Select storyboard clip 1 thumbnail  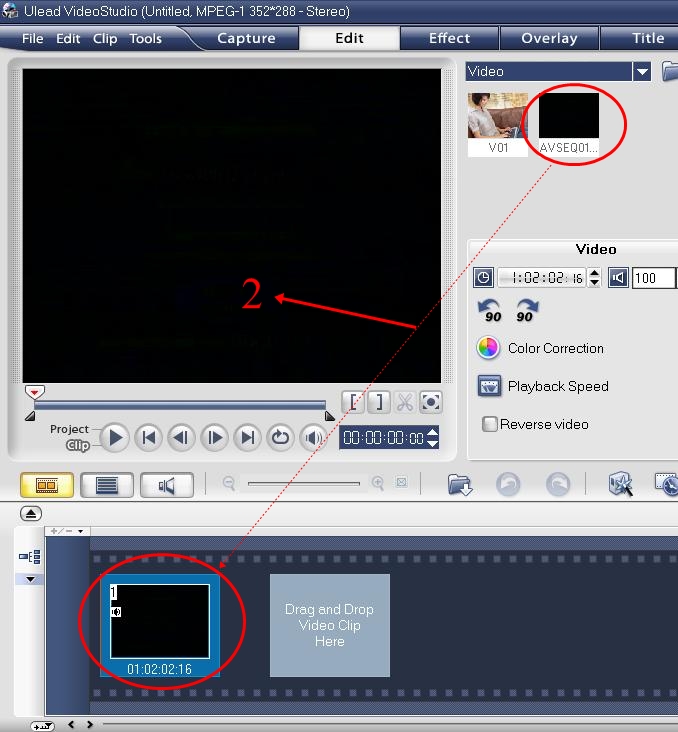click(x=160, y=625)
